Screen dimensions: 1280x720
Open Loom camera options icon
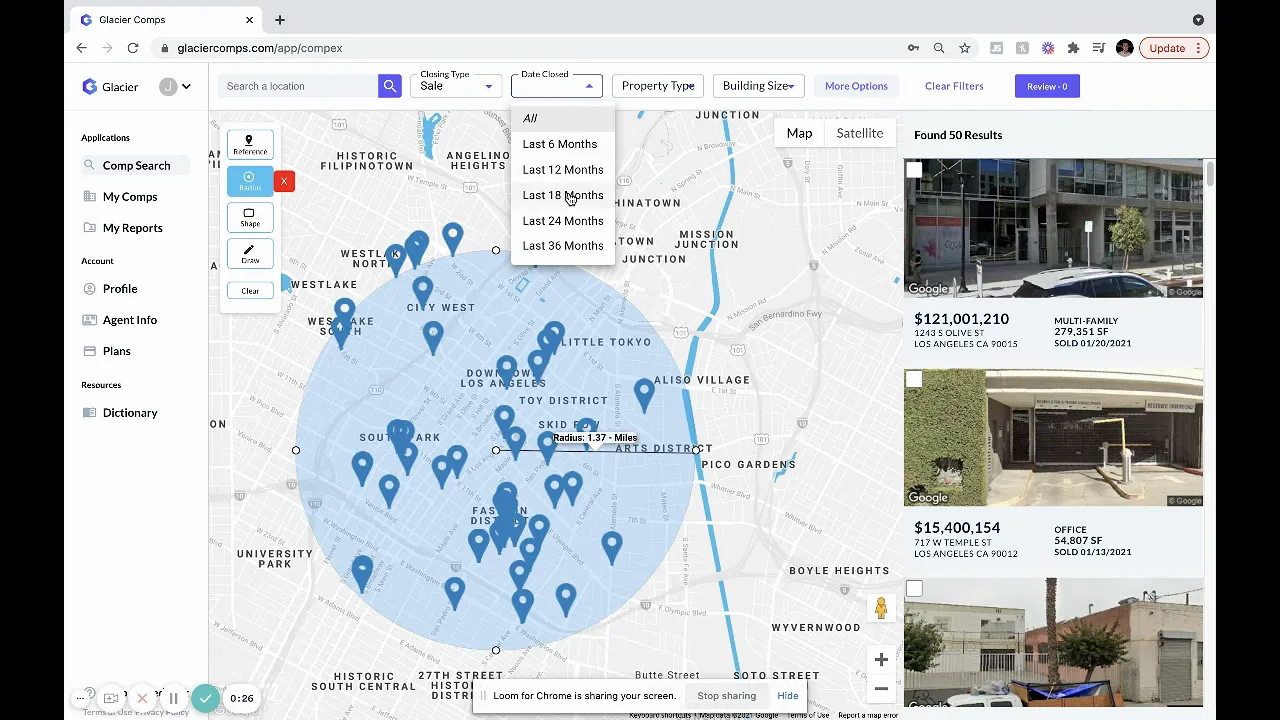pos(111,698)
